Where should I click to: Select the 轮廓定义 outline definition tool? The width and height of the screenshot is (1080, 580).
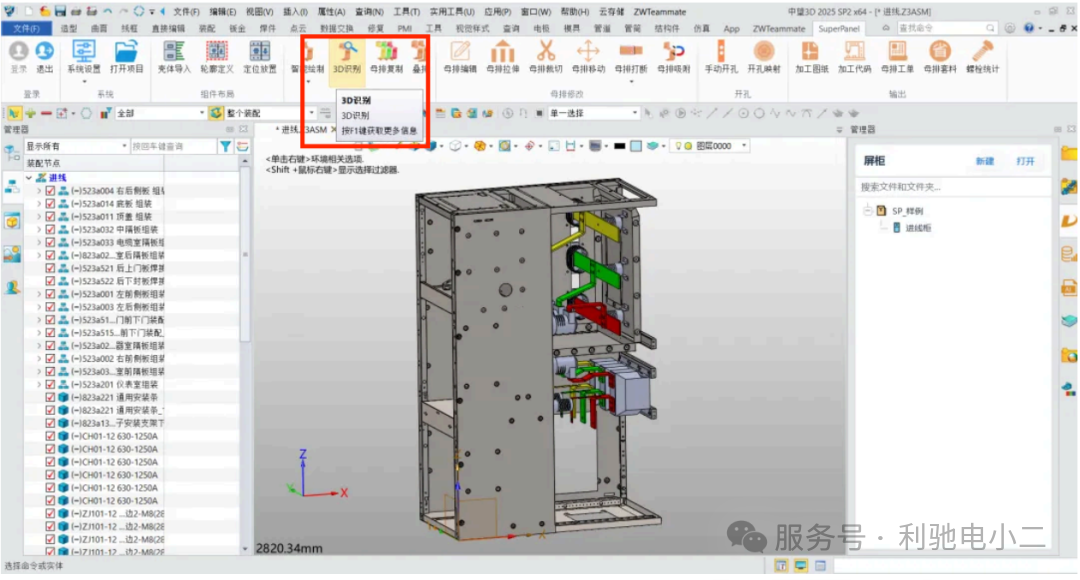(x=216, y=56)
